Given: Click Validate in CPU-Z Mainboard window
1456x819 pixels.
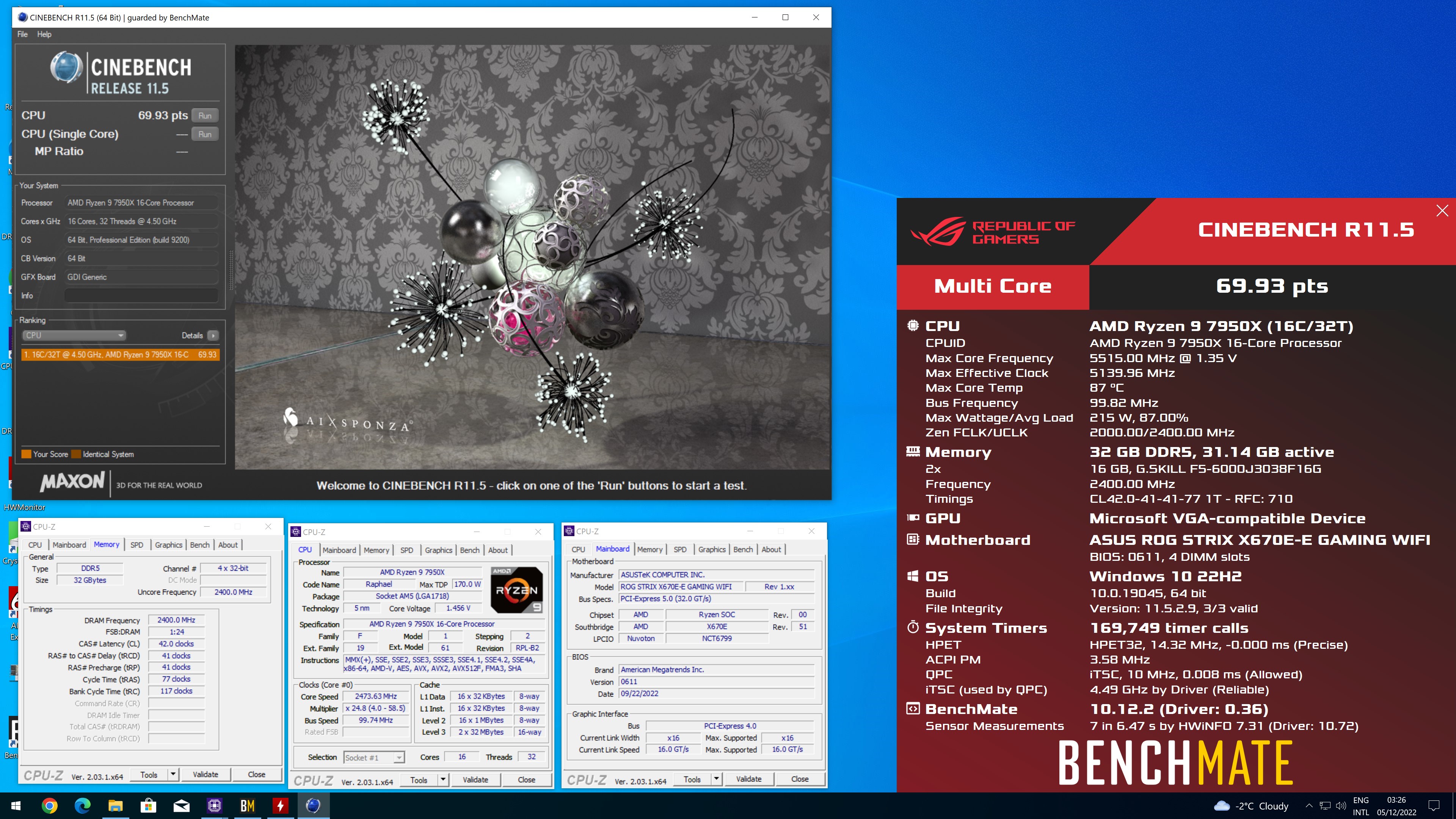Looking at the screenshot, I should [749, 779].
